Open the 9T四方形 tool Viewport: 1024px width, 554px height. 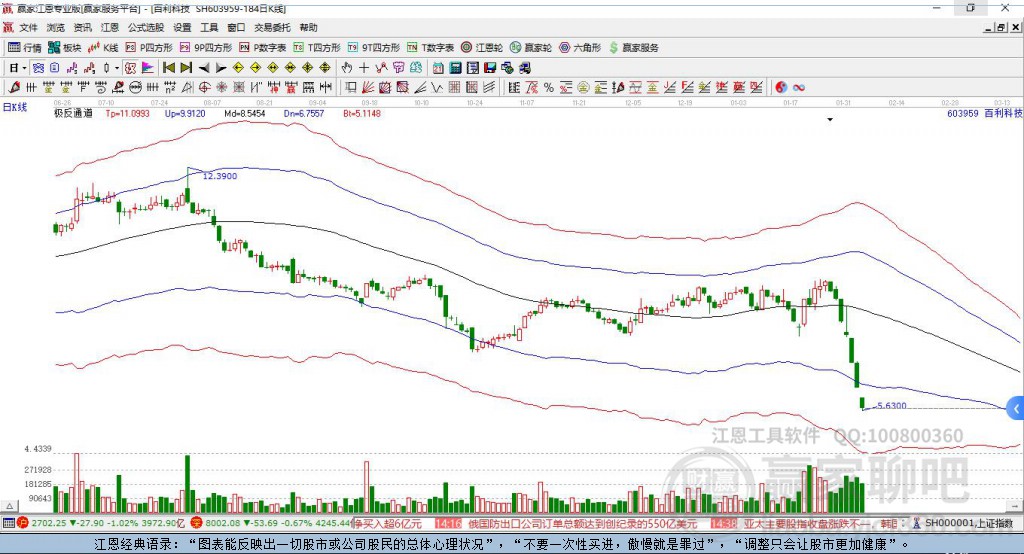tap(374, 48)
